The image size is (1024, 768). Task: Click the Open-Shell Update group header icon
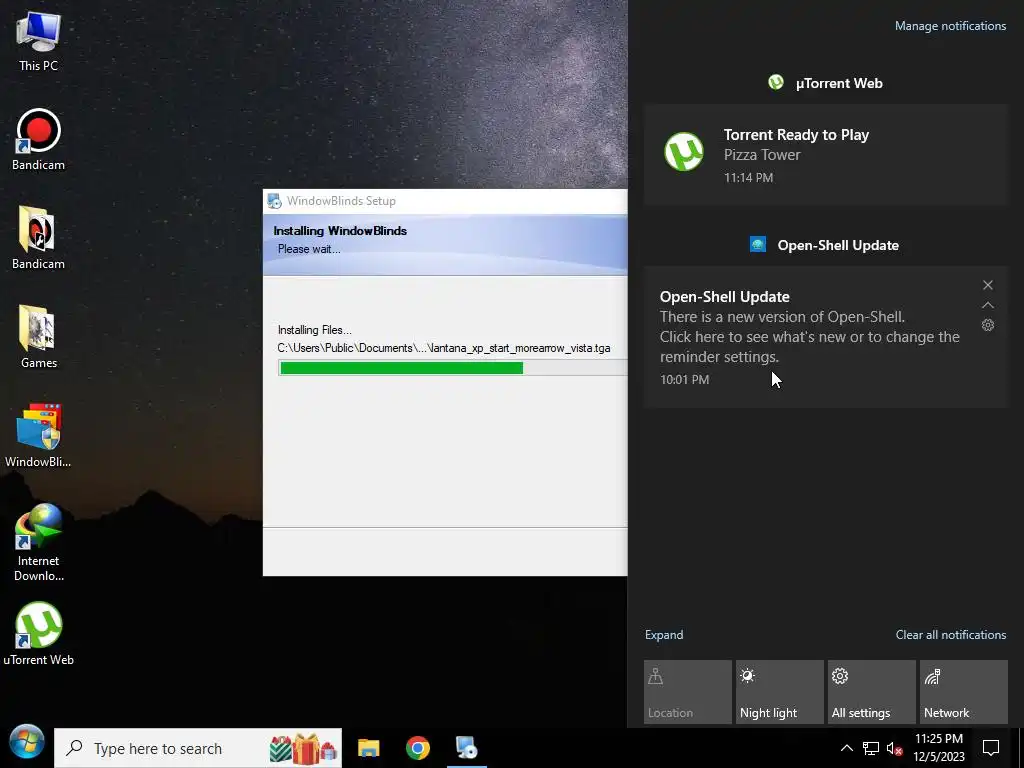point(758,245)
